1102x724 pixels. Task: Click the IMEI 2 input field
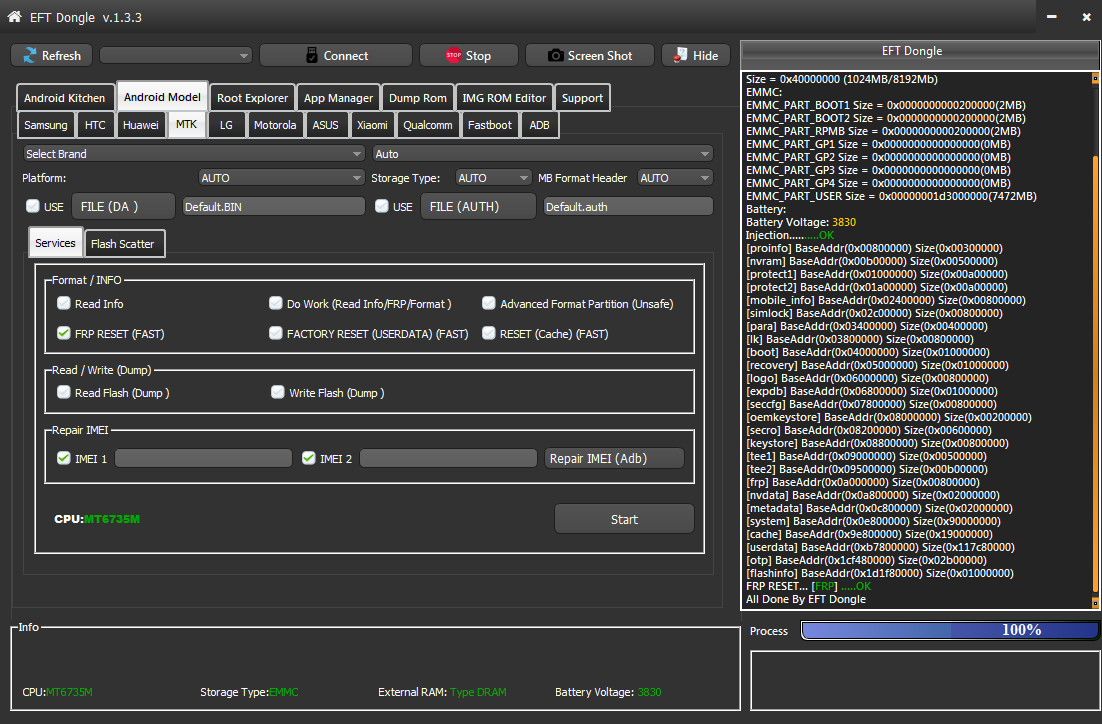(448, 458)
